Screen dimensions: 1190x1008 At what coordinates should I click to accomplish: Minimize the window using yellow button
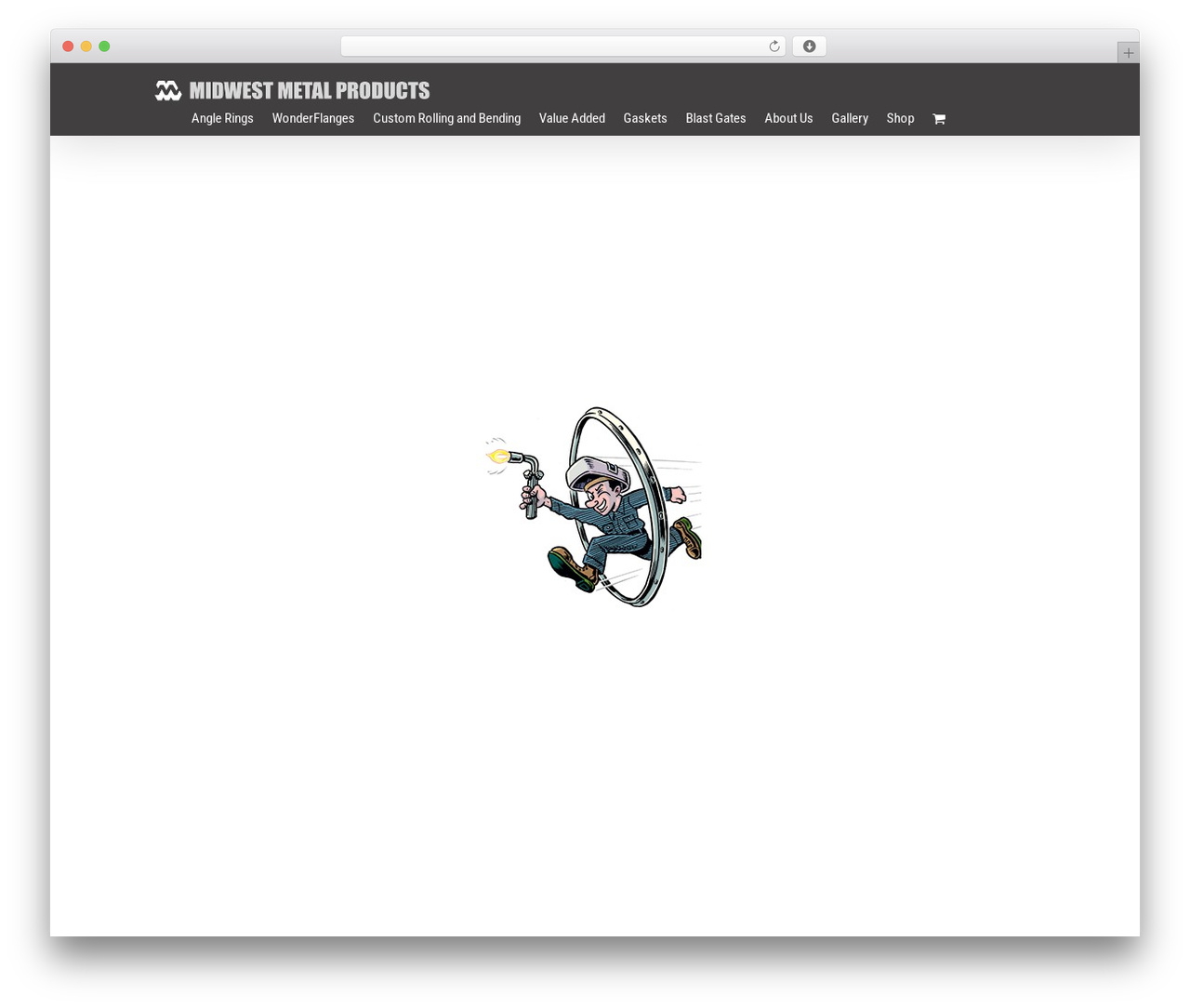pyautogui.click(x=86, y=46)
